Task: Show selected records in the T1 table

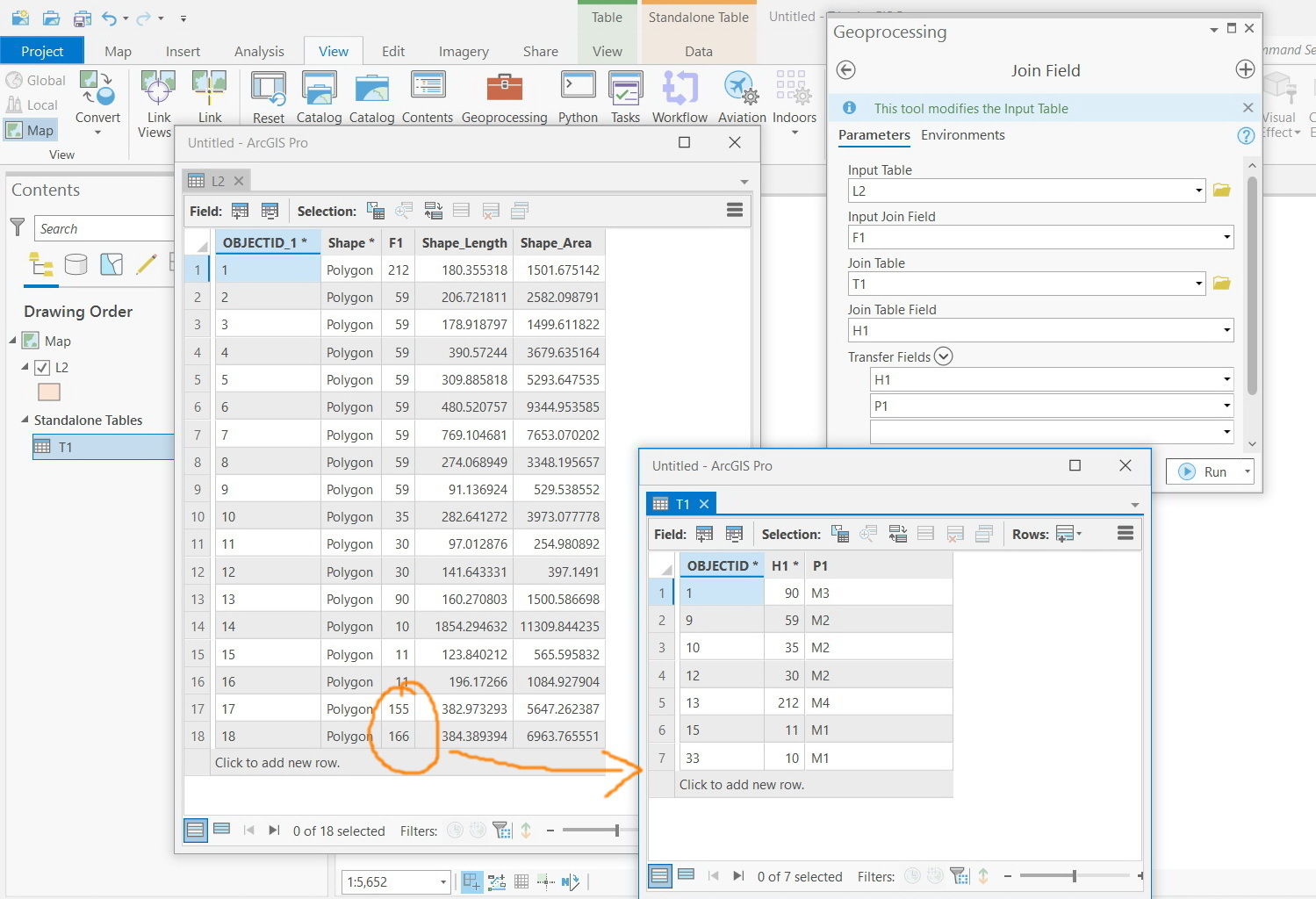Action: click(x=687, y=874)
